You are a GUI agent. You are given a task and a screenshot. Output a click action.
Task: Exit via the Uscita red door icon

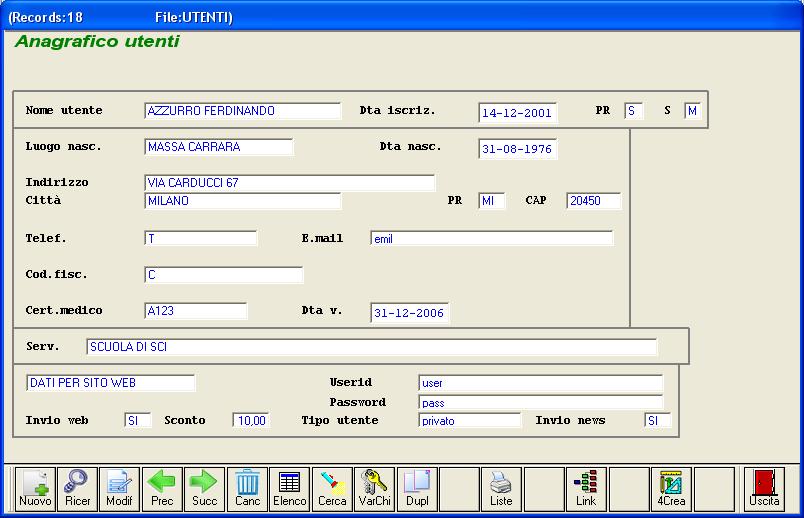click(x=764, y=489)
